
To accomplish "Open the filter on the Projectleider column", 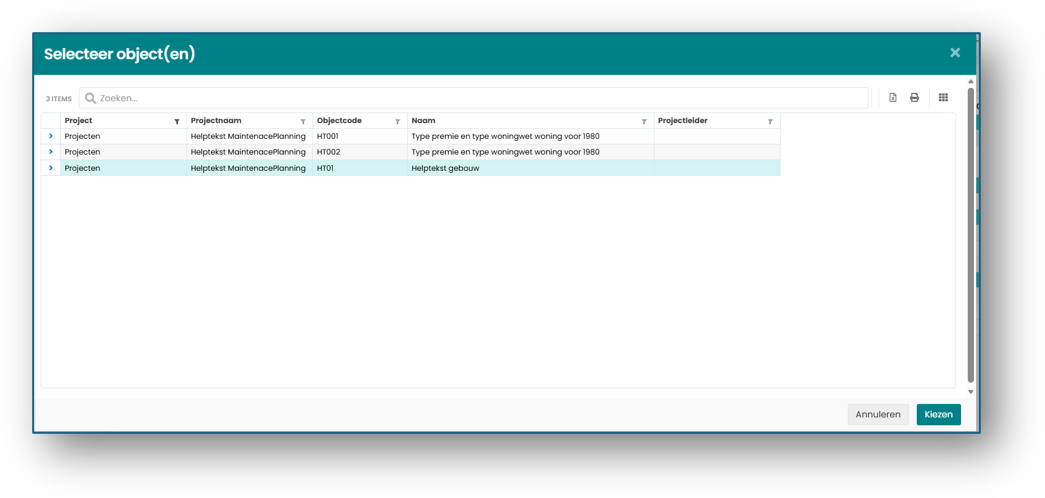I will click(x=770, y=121).
